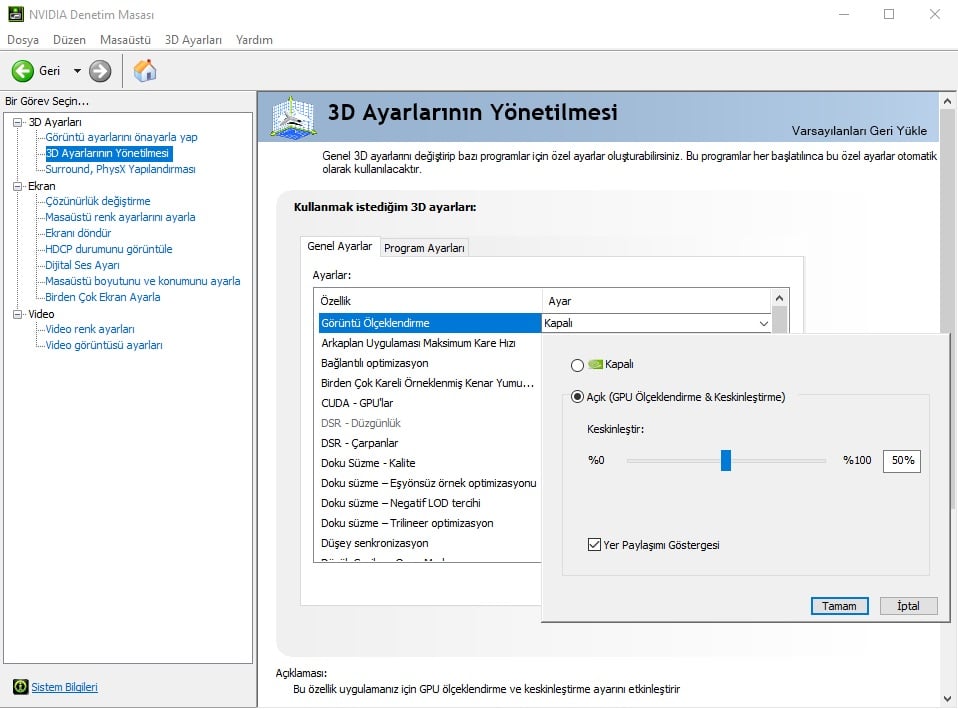Select Açık (GPU Ölçeklendirme & Keskinleştirme) radio
Screen dimensions: 958x709
(x=577, y=397)
